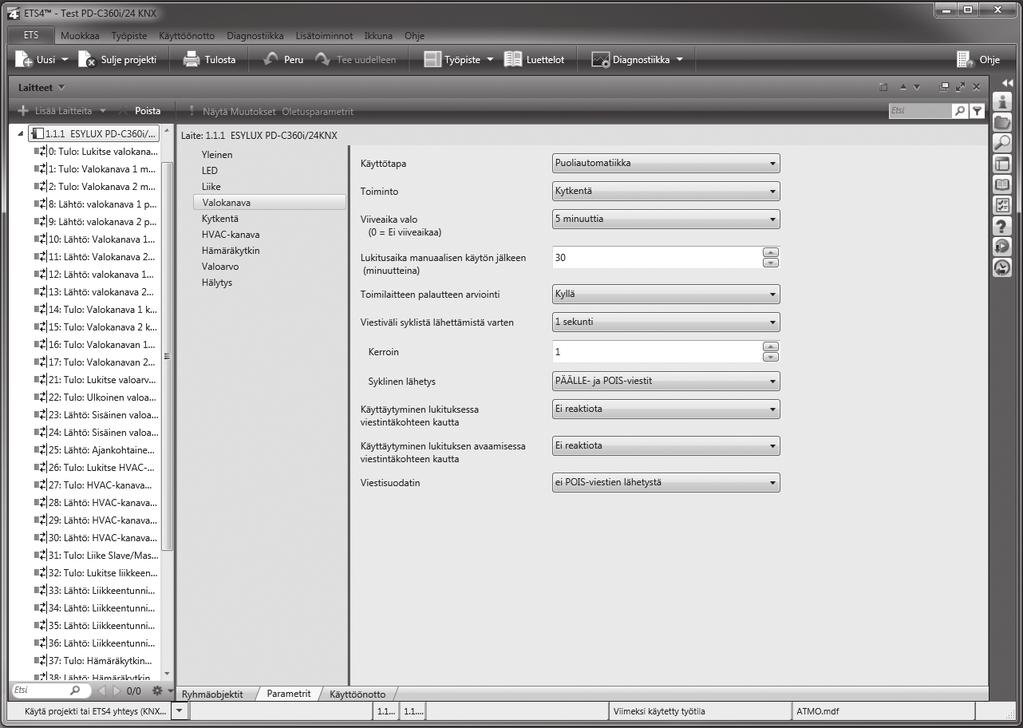Expand the Diagnostiikka toolbar dropdown arrow
Image resolution: width=1023 pixels, height=728 pixels.
pos(679,59)
